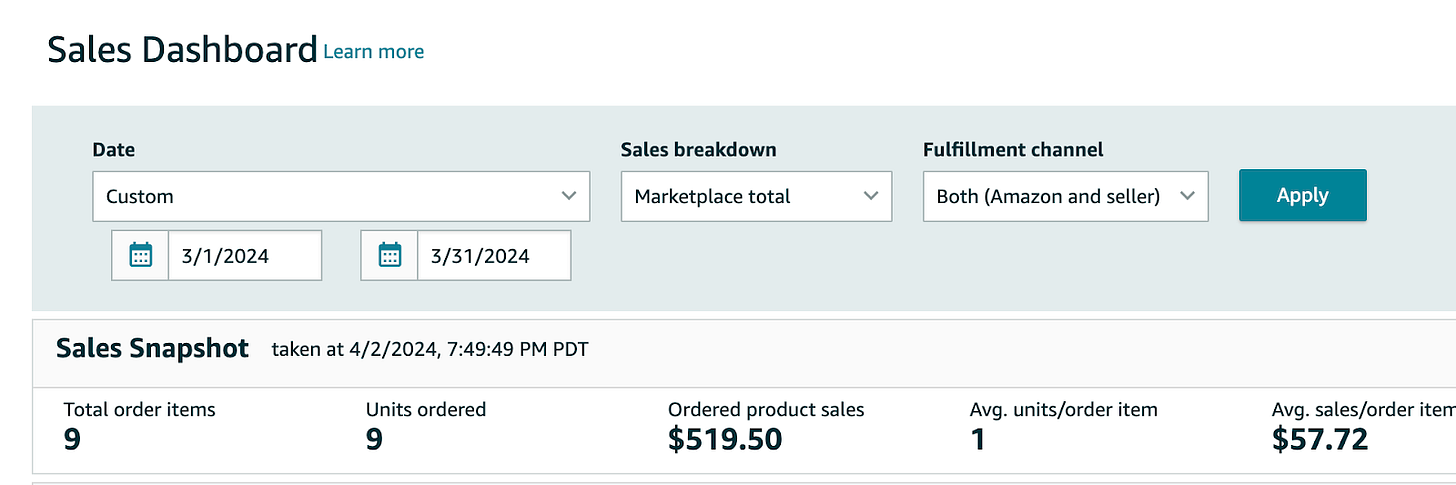Click the Fulfillment channel field label
The height and width of the screenshot is (485, 1456).
[x=1013, y=150]
